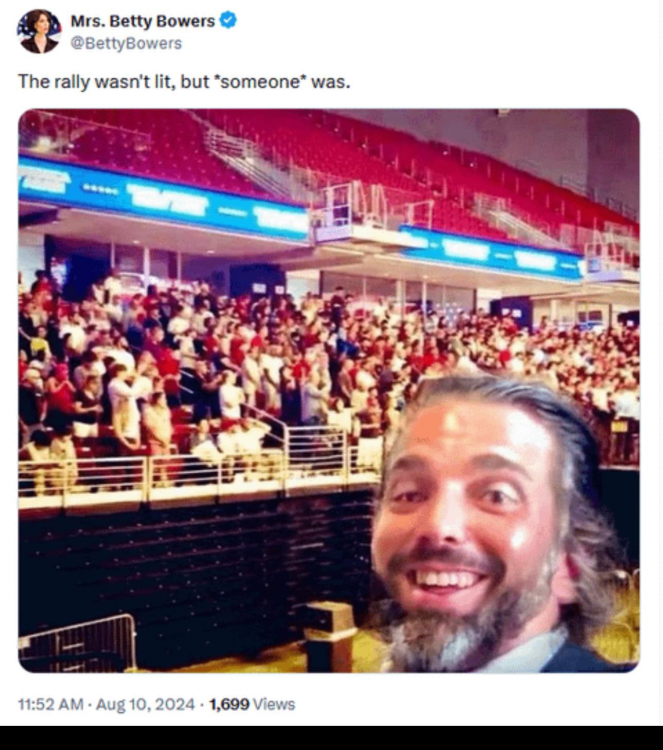The image size is (663, 750).
Task: Open the 11:52 AM timestamp
Action: pyautogui.click(x=52, y=704)
